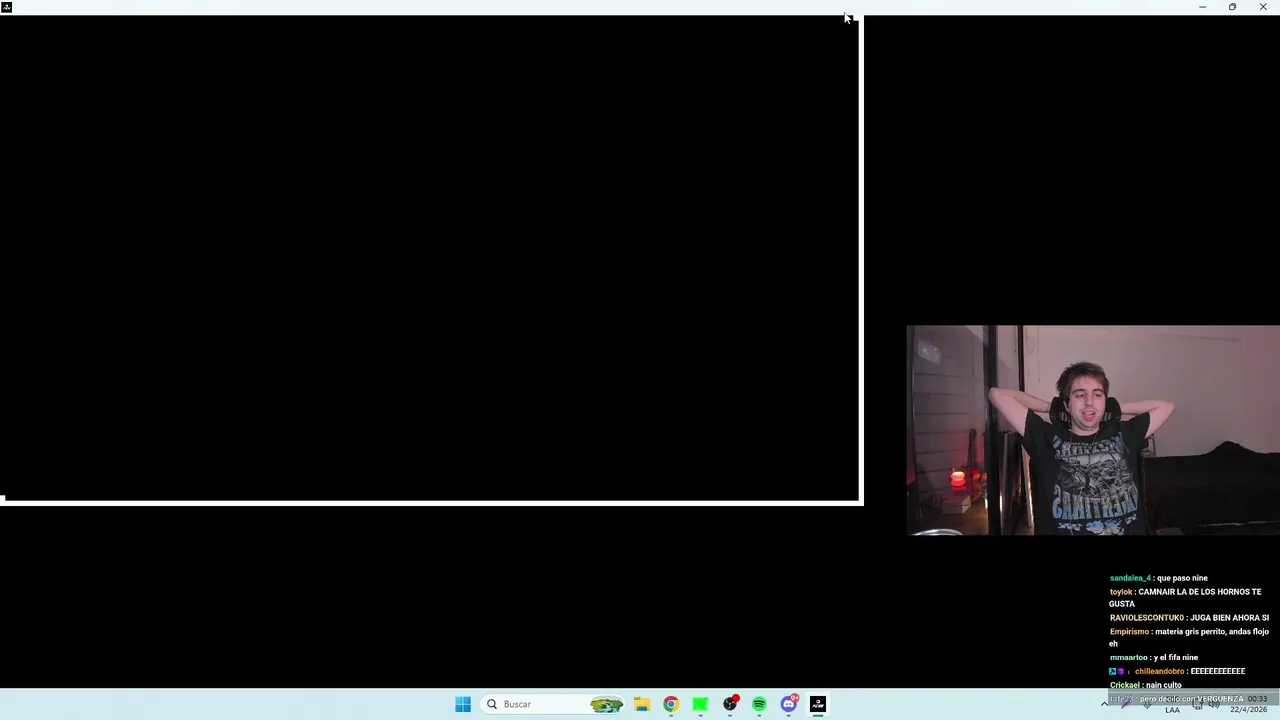Open File Explorer from the taskbar
Image resolution: width=1280 pixels, height=720 pixels.
point(642,704)
